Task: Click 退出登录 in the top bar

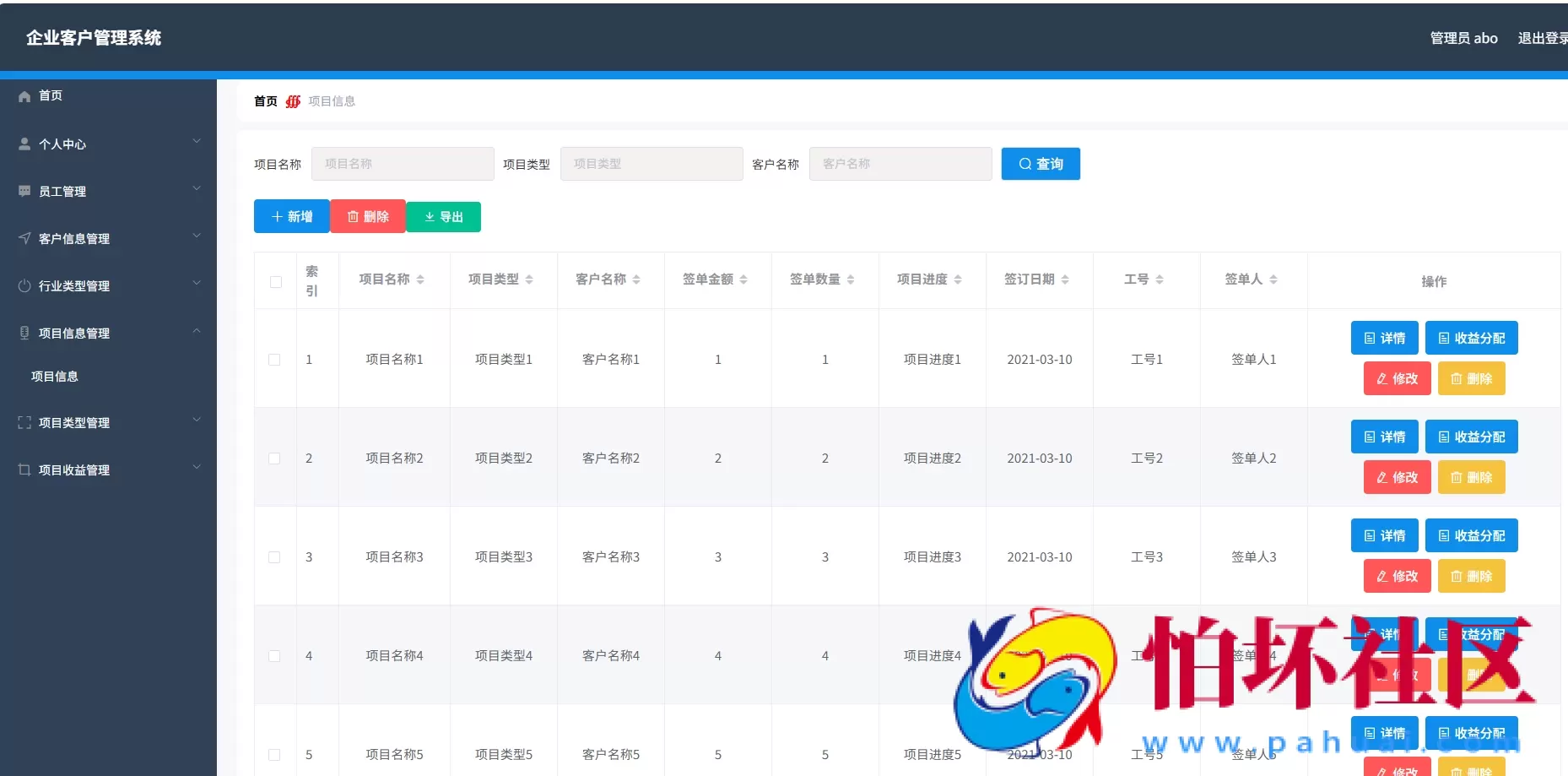Action: point(1544,38)
